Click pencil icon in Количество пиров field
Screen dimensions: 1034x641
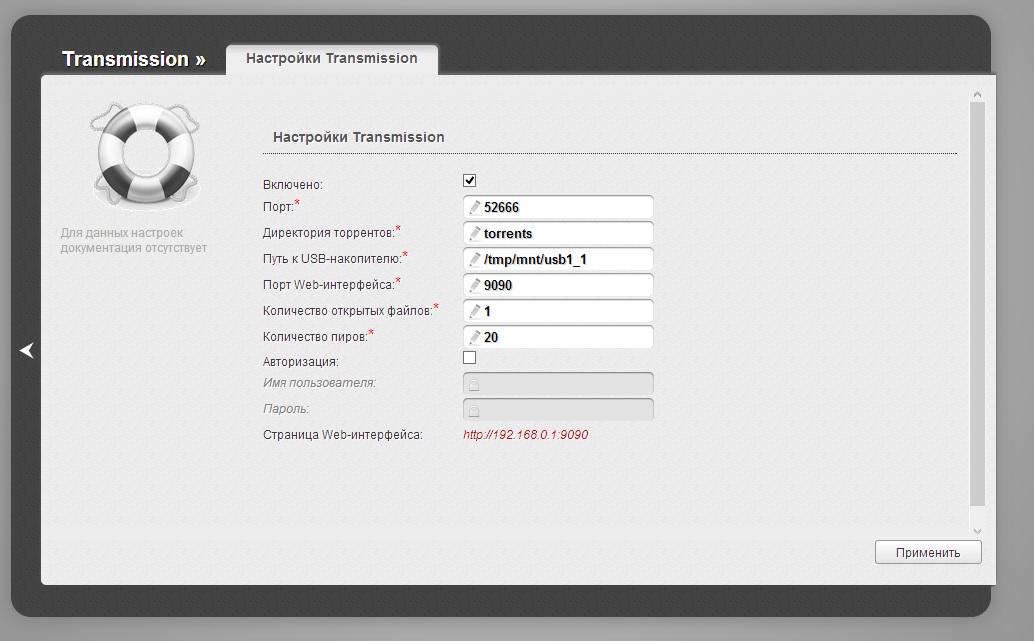[x=475, y=338]
